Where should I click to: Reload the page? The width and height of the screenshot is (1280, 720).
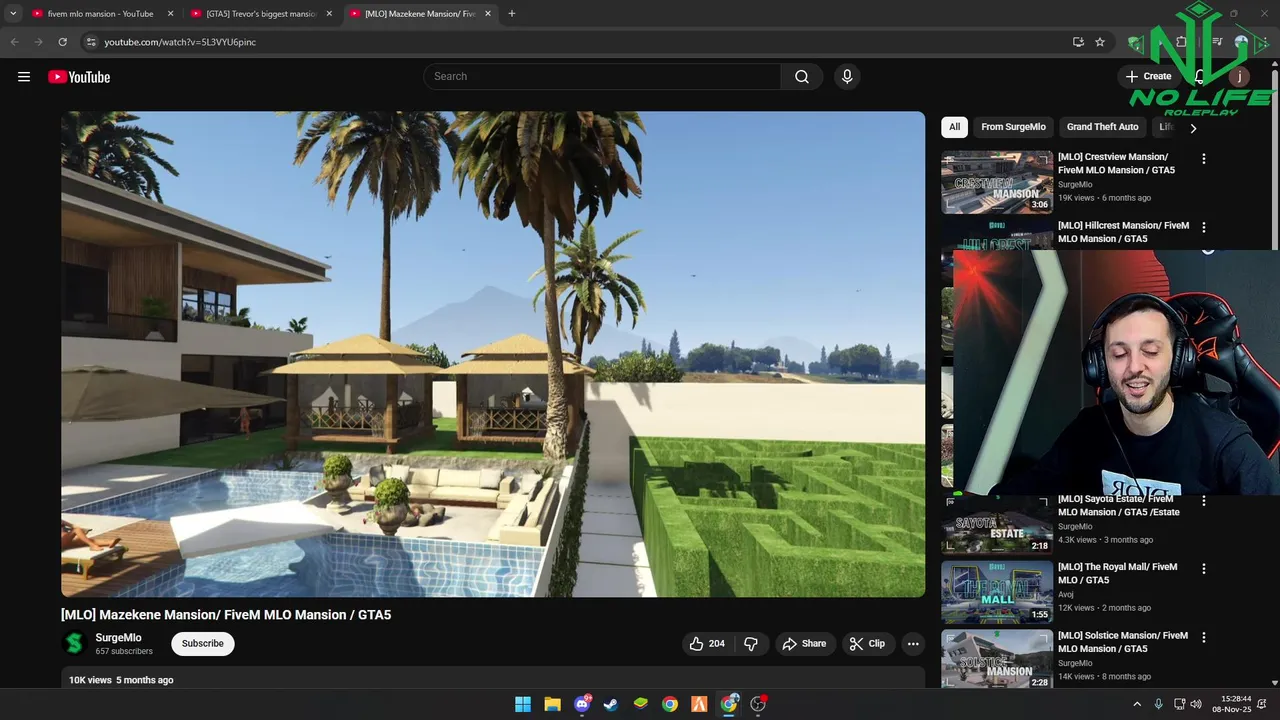[62, 42]
